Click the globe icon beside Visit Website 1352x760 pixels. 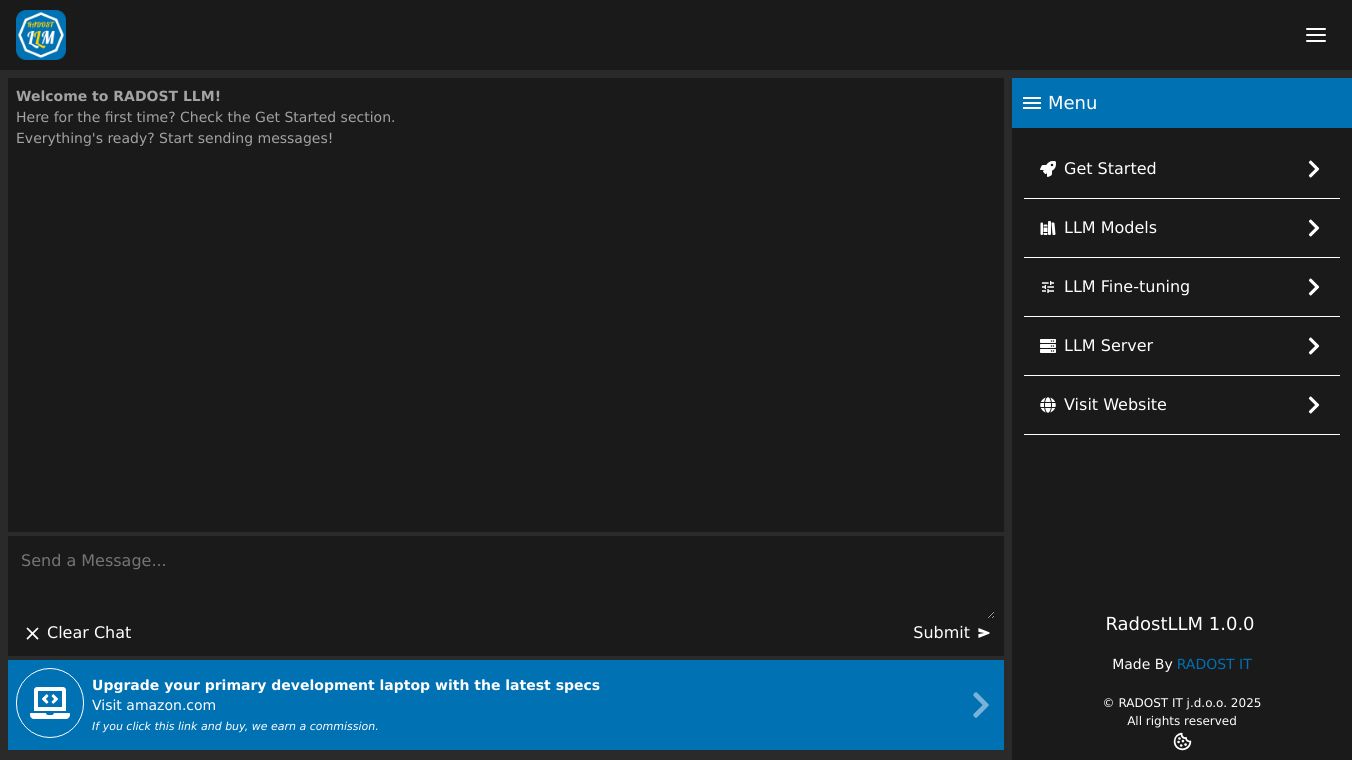[x=1048, y=405]
